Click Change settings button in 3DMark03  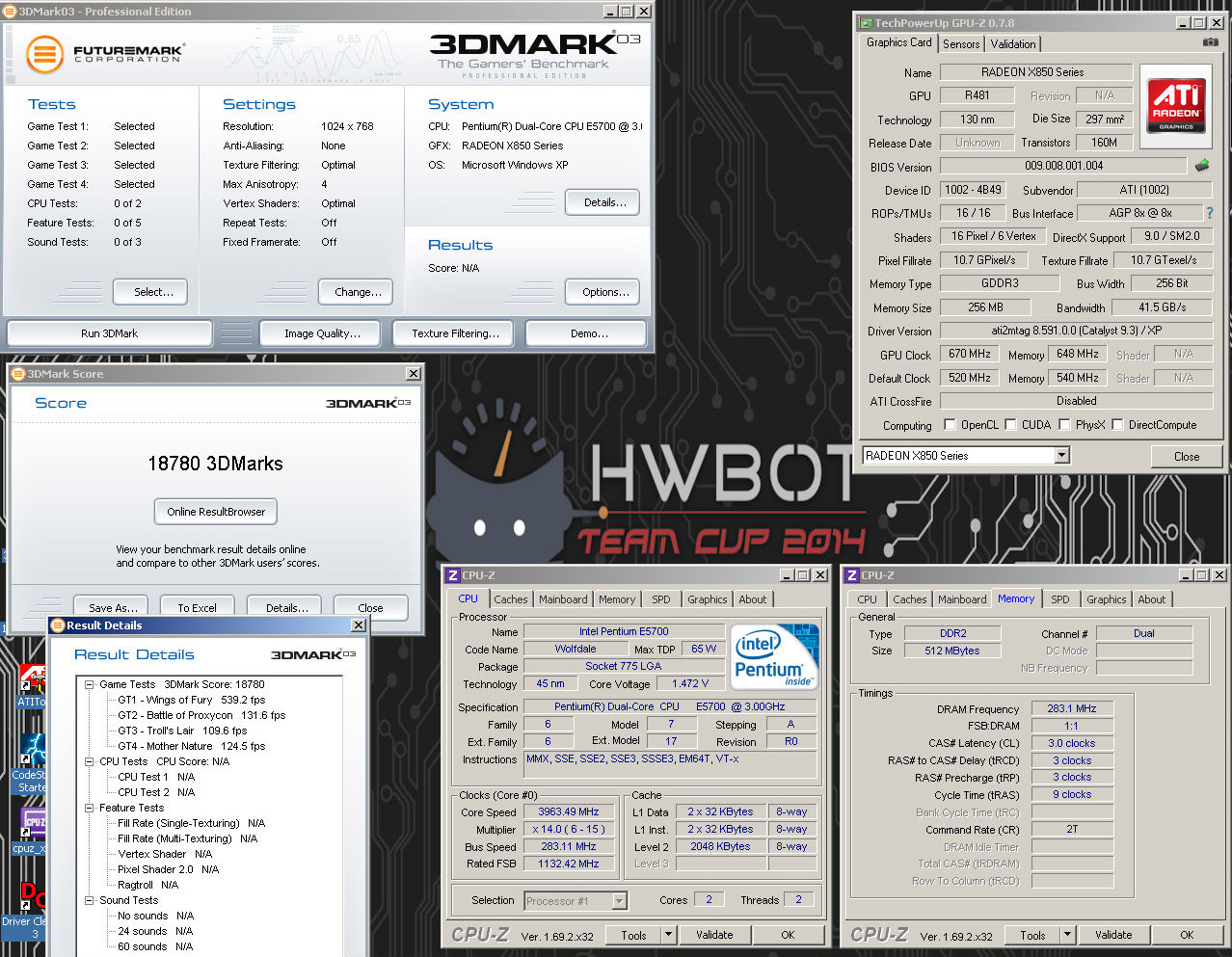[358, 292]
